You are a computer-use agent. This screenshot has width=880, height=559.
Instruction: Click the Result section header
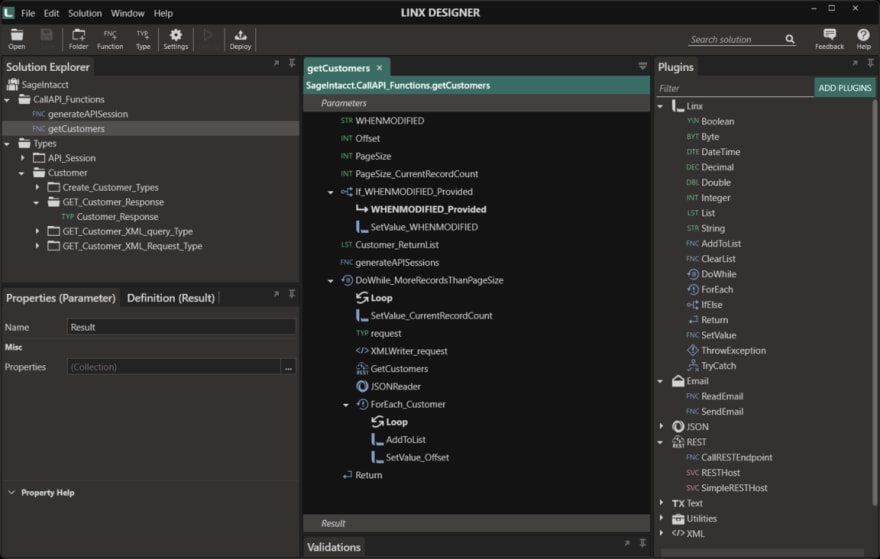coord(476,523)
